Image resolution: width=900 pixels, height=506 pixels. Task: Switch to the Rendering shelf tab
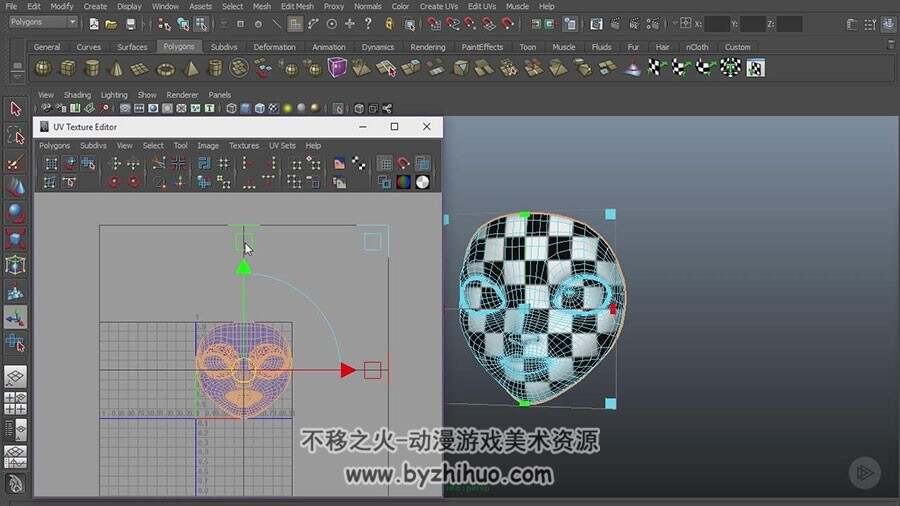pos(428,47)
